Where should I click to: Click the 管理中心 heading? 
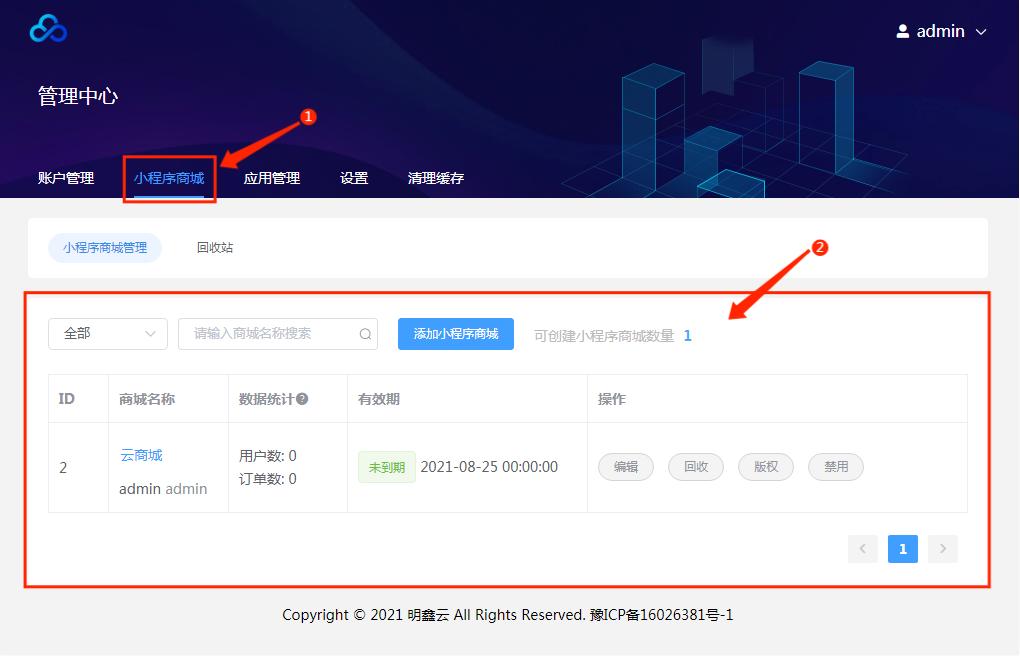pyautogui.click(x=78, y=96)
